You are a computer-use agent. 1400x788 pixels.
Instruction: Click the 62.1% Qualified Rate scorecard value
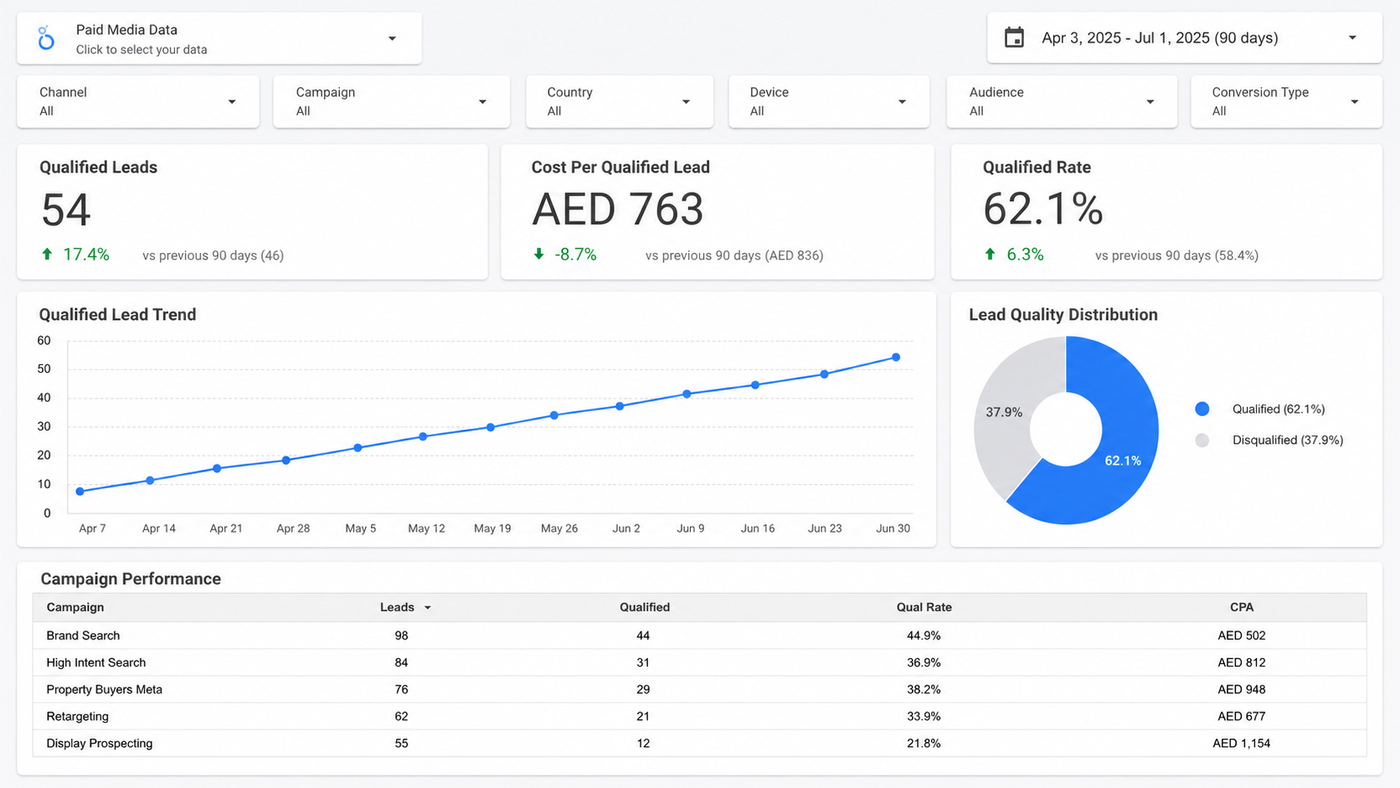click(1043, 210)
